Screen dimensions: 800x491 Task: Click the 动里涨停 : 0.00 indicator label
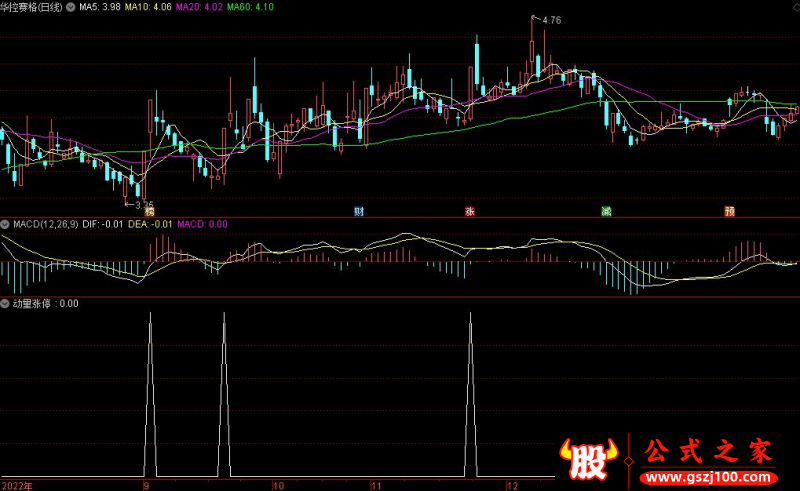click(x=46, y=304)
